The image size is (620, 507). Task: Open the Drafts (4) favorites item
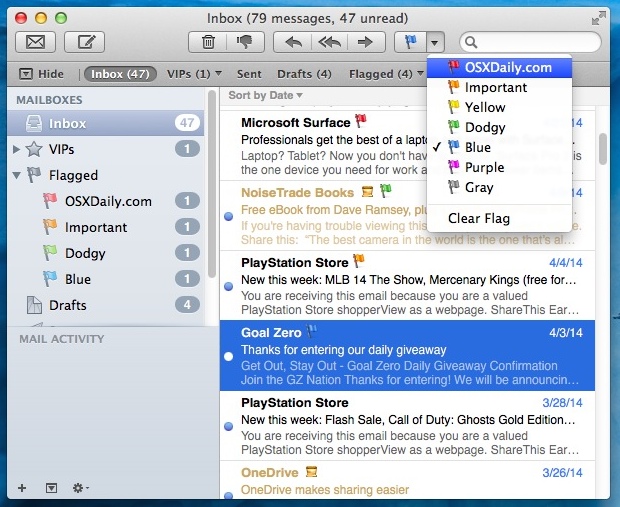pyautogui.click(x=304, y=74)
